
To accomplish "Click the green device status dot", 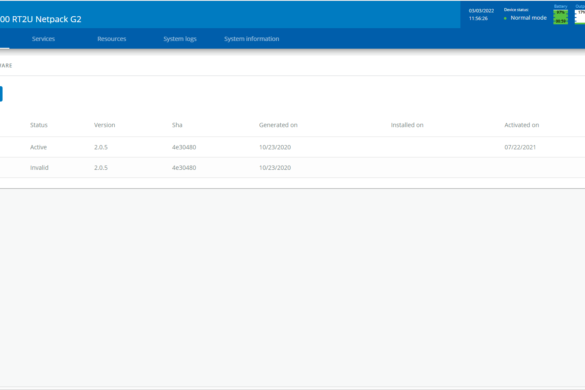I will point(505,18).
